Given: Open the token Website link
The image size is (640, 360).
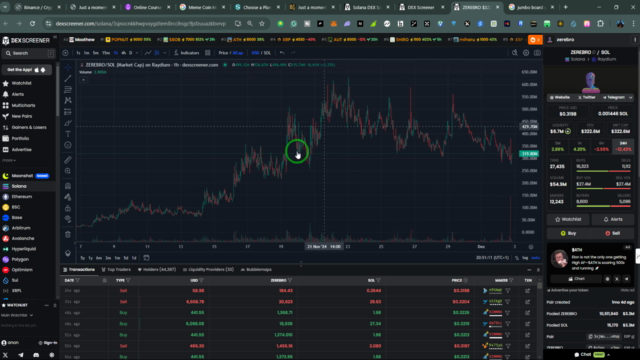Looking at the screenshot, I should (x=560, y=98).
